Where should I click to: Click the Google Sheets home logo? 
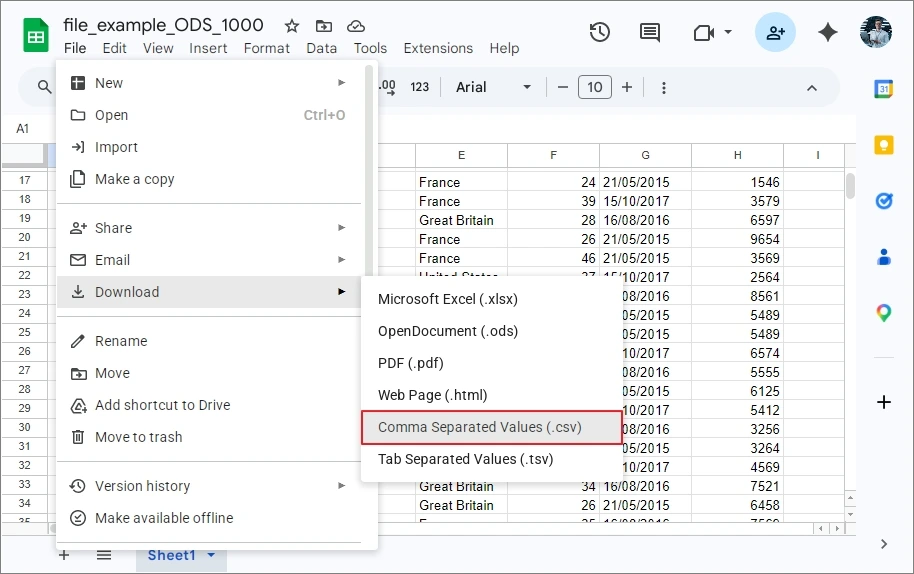pyautogui.click(x=36, y=35)
